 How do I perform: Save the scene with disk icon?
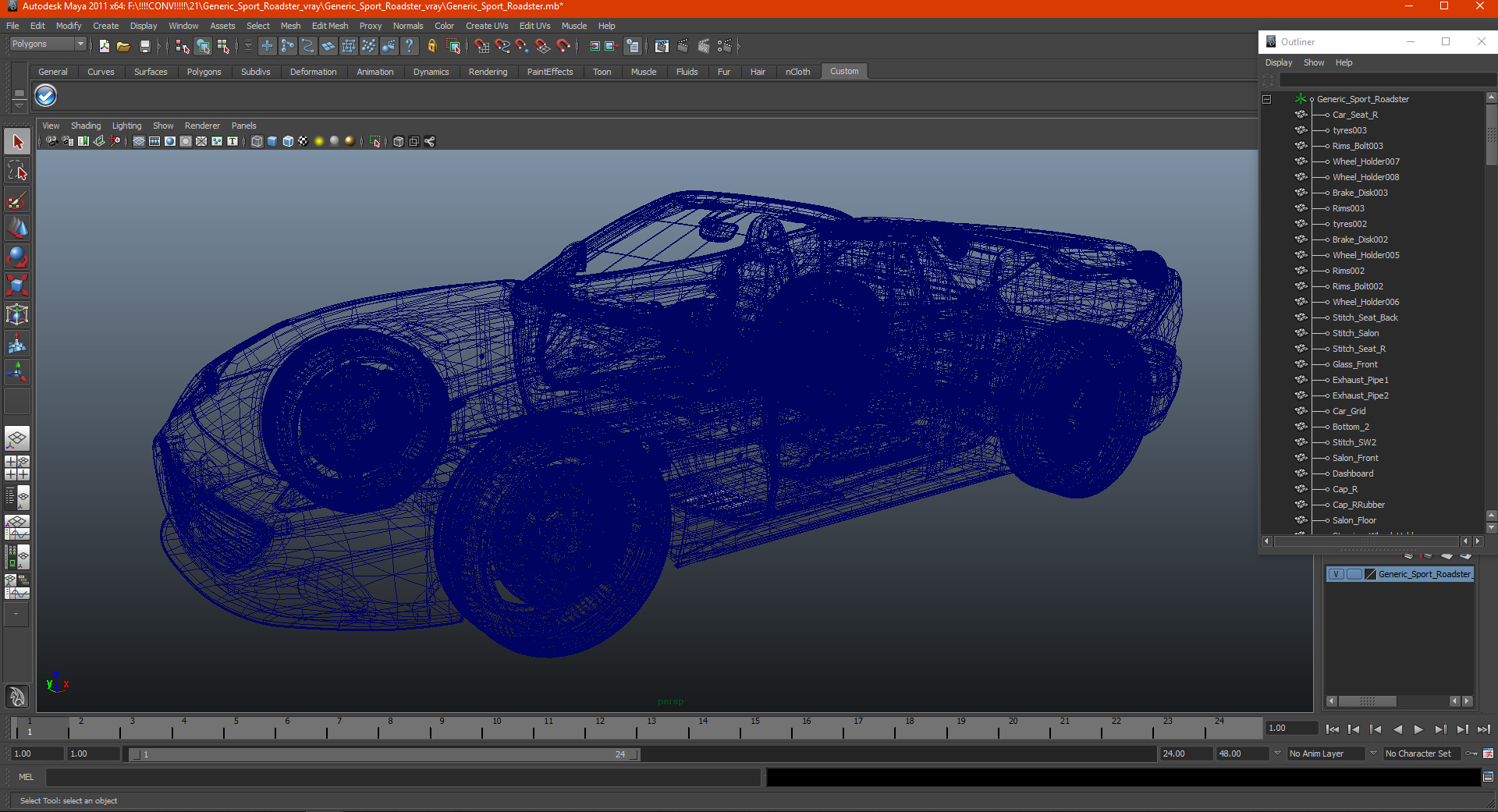[144, 47]
